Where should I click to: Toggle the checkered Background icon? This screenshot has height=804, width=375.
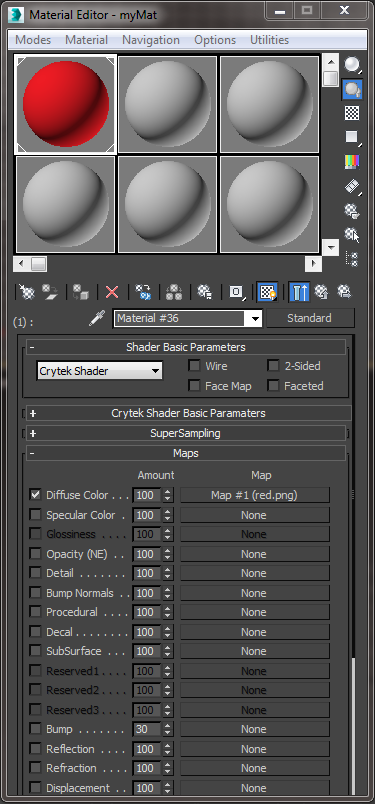(352, 113)
